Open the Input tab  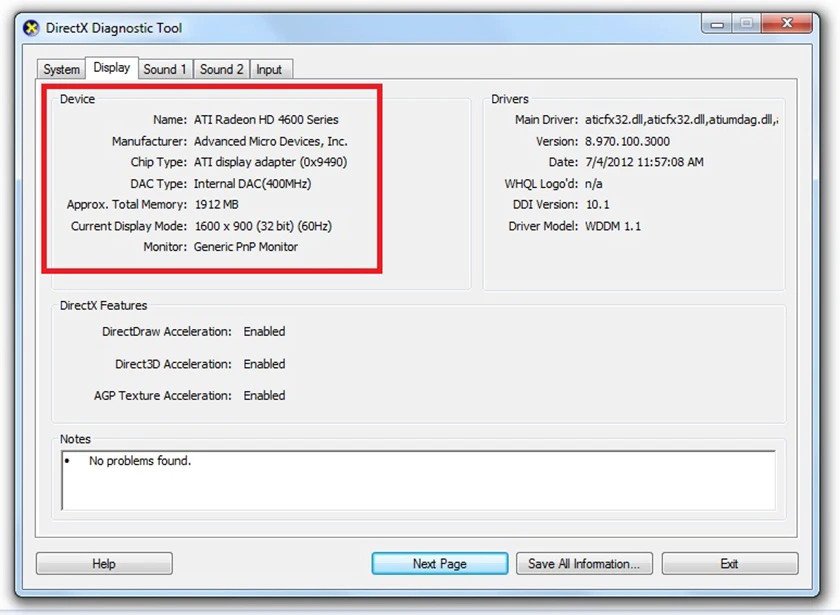(x=270, y=69)
